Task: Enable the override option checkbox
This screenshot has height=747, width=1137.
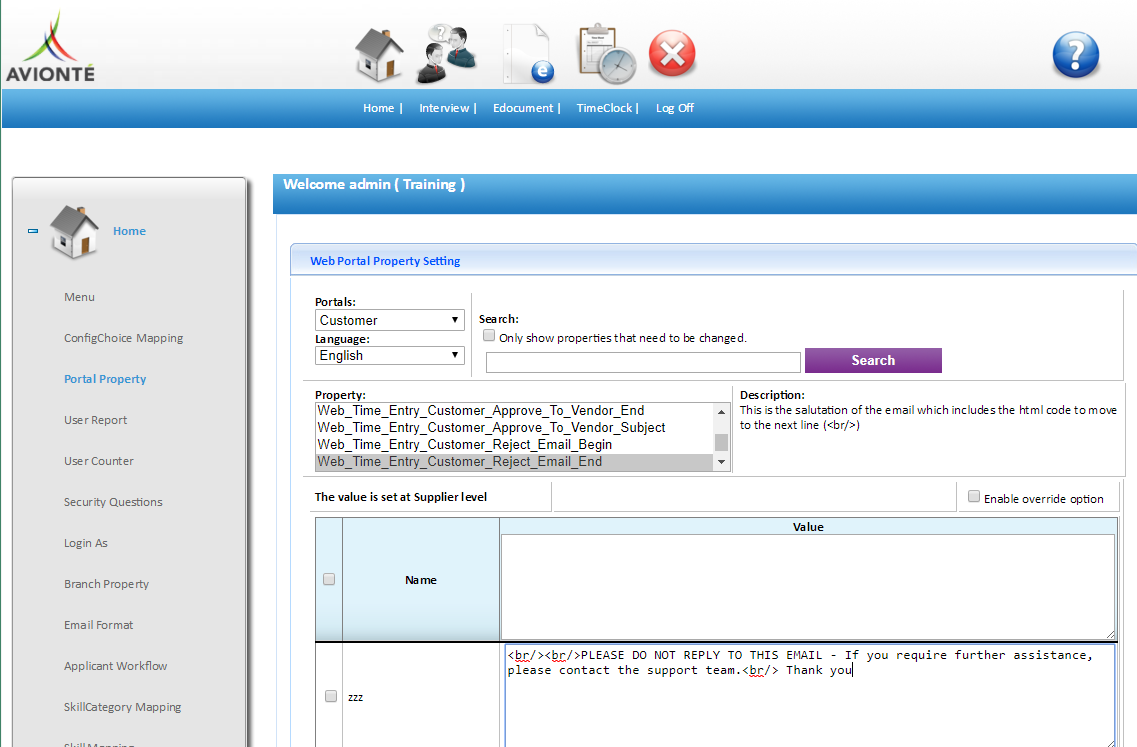Action: [974, 497]
